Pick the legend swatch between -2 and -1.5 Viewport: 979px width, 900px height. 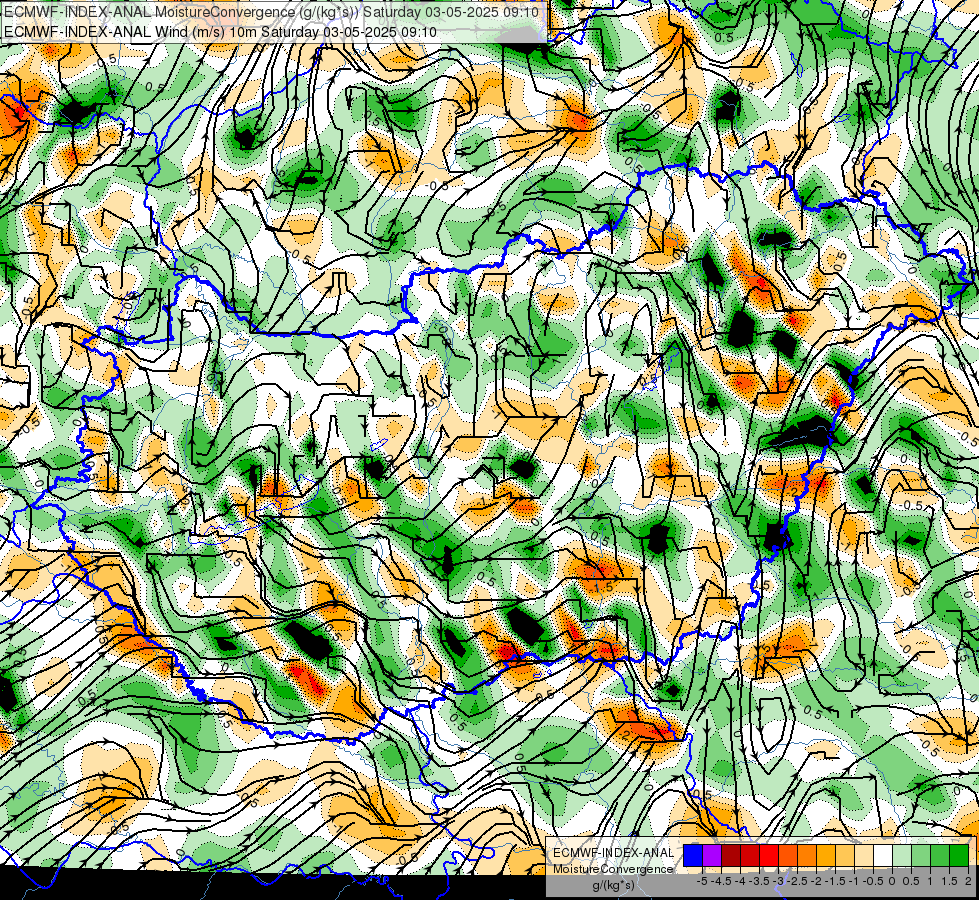pos(826,855)
